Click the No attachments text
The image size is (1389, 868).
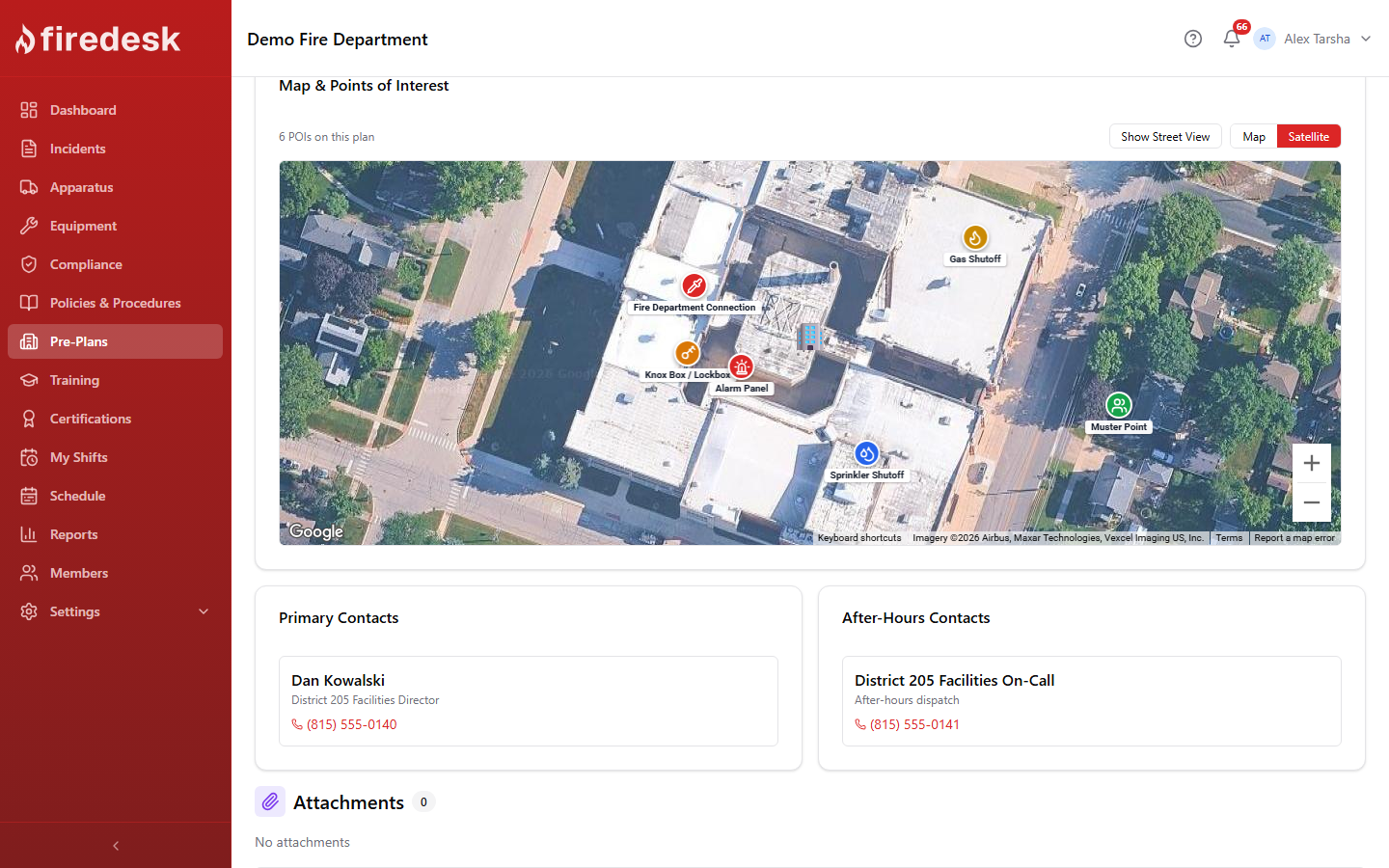pyautogui.click(x=302, y=842)
